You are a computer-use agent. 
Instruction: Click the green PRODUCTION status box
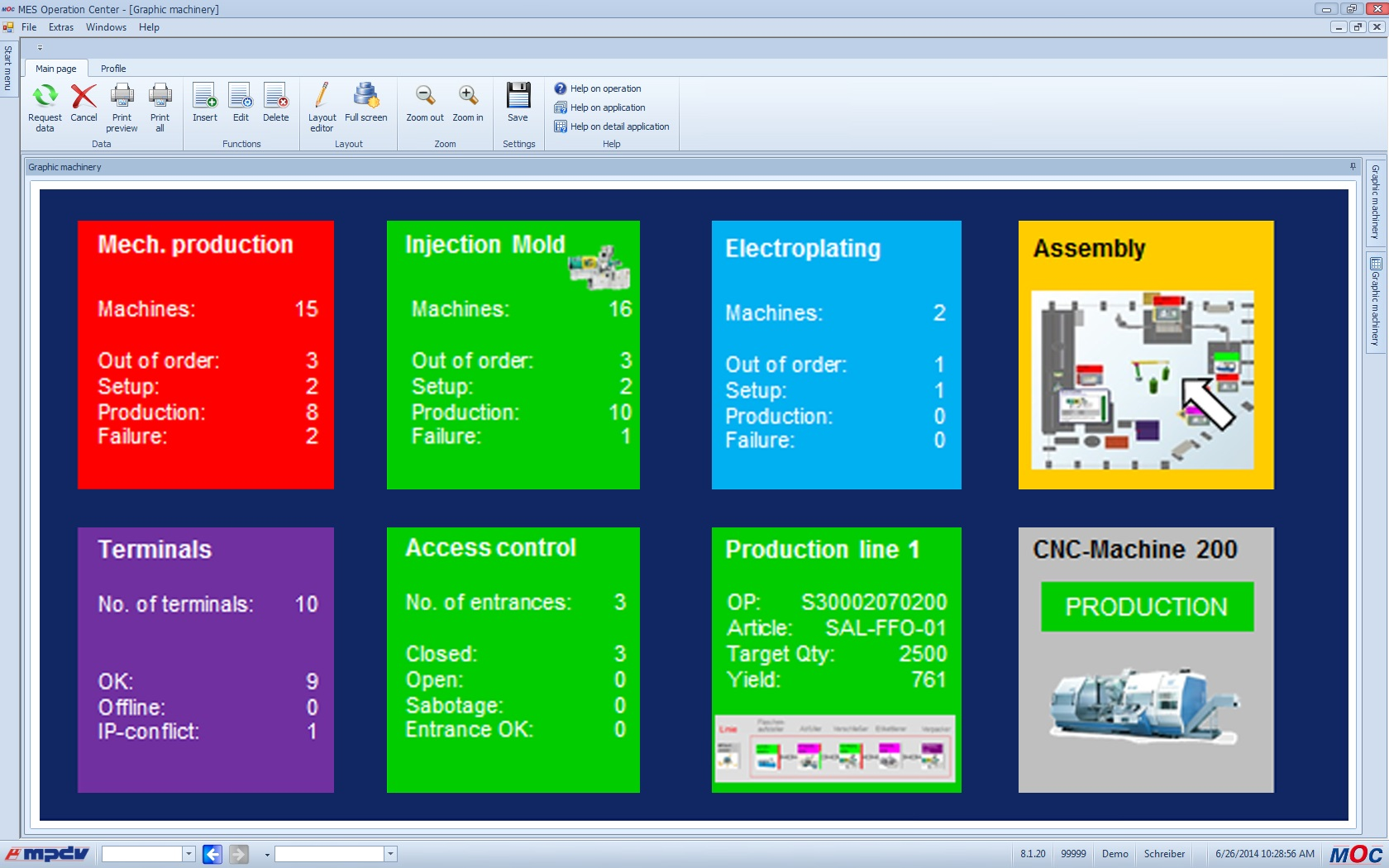click(1147, 607)
